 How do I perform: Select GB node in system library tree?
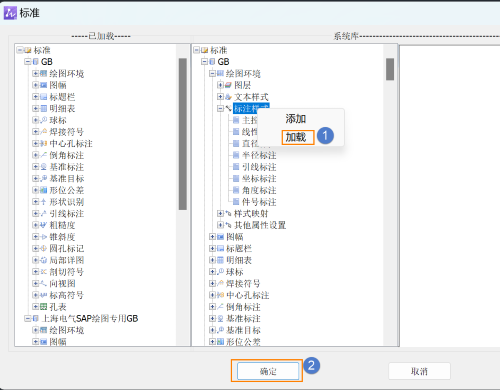click(223, 62)
